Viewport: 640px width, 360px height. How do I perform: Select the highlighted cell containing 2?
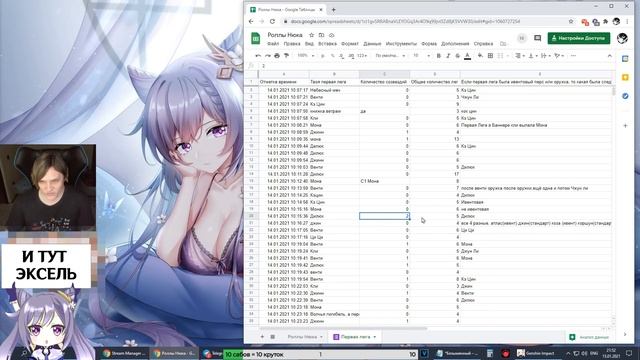384,216
